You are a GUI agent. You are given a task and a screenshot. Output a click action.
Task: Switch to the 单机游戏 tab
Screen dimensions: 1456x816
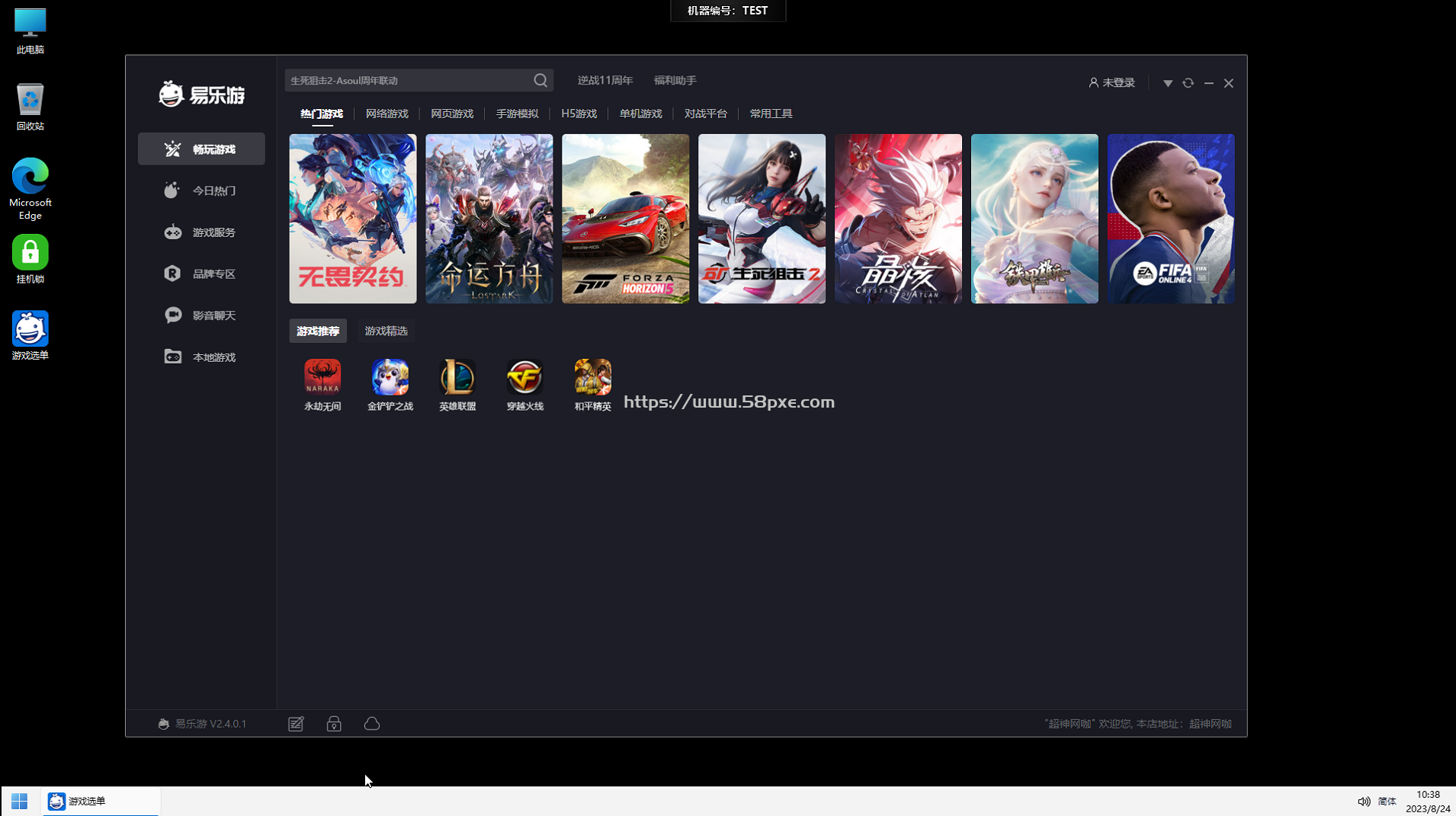pos(640,114)
